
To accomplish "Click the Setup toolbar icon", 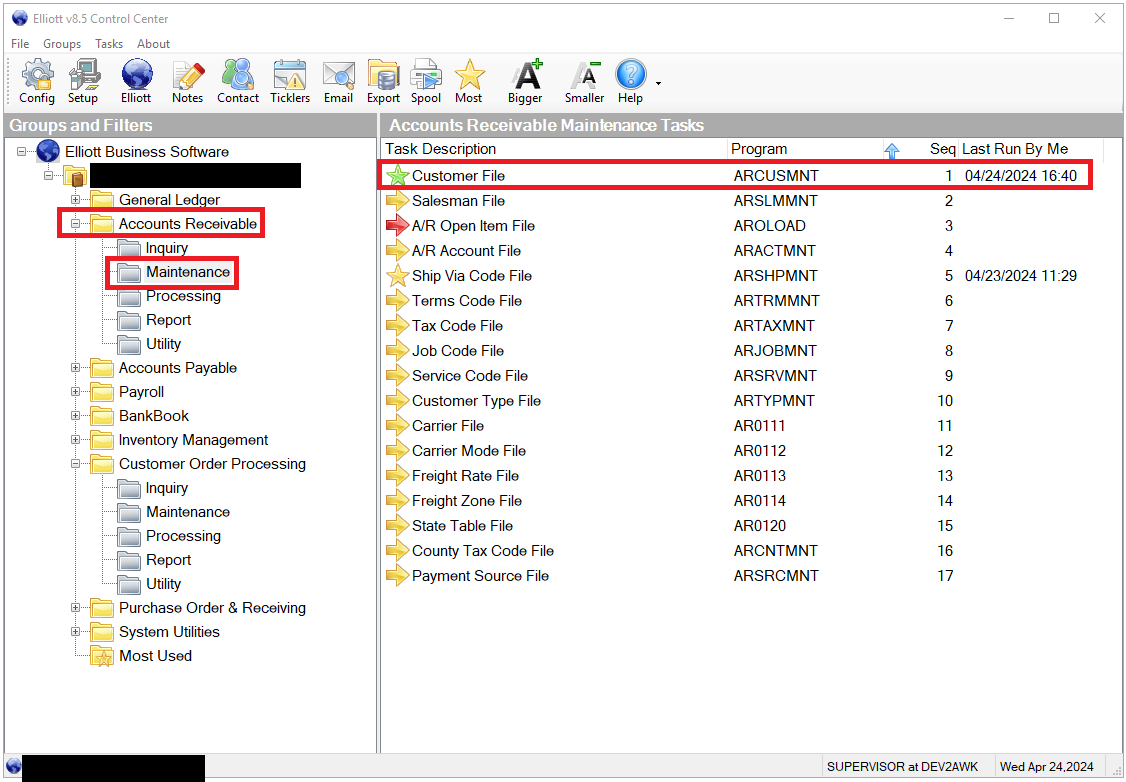I will click(x=83, y=81).
